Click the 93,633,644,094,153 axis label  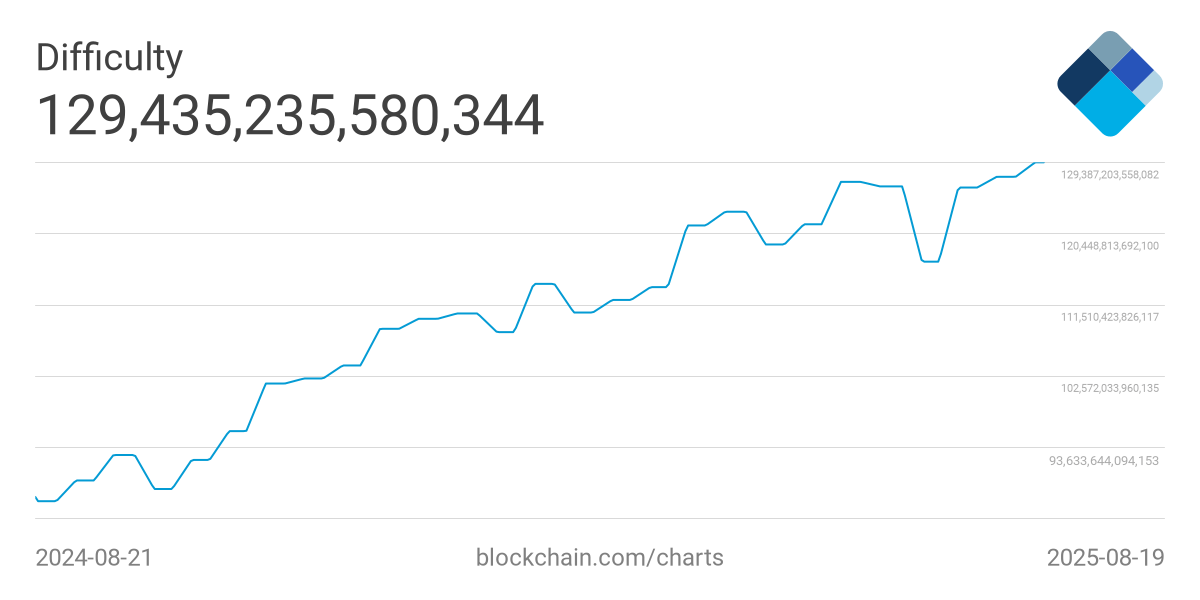pos(1103,461)
